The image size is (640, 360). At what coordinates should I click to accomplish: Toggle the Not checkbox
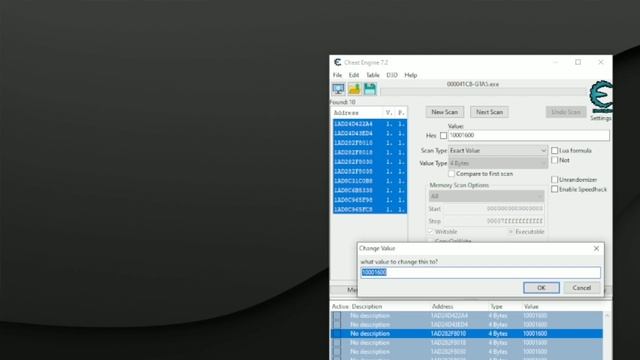tap(554, 160)
